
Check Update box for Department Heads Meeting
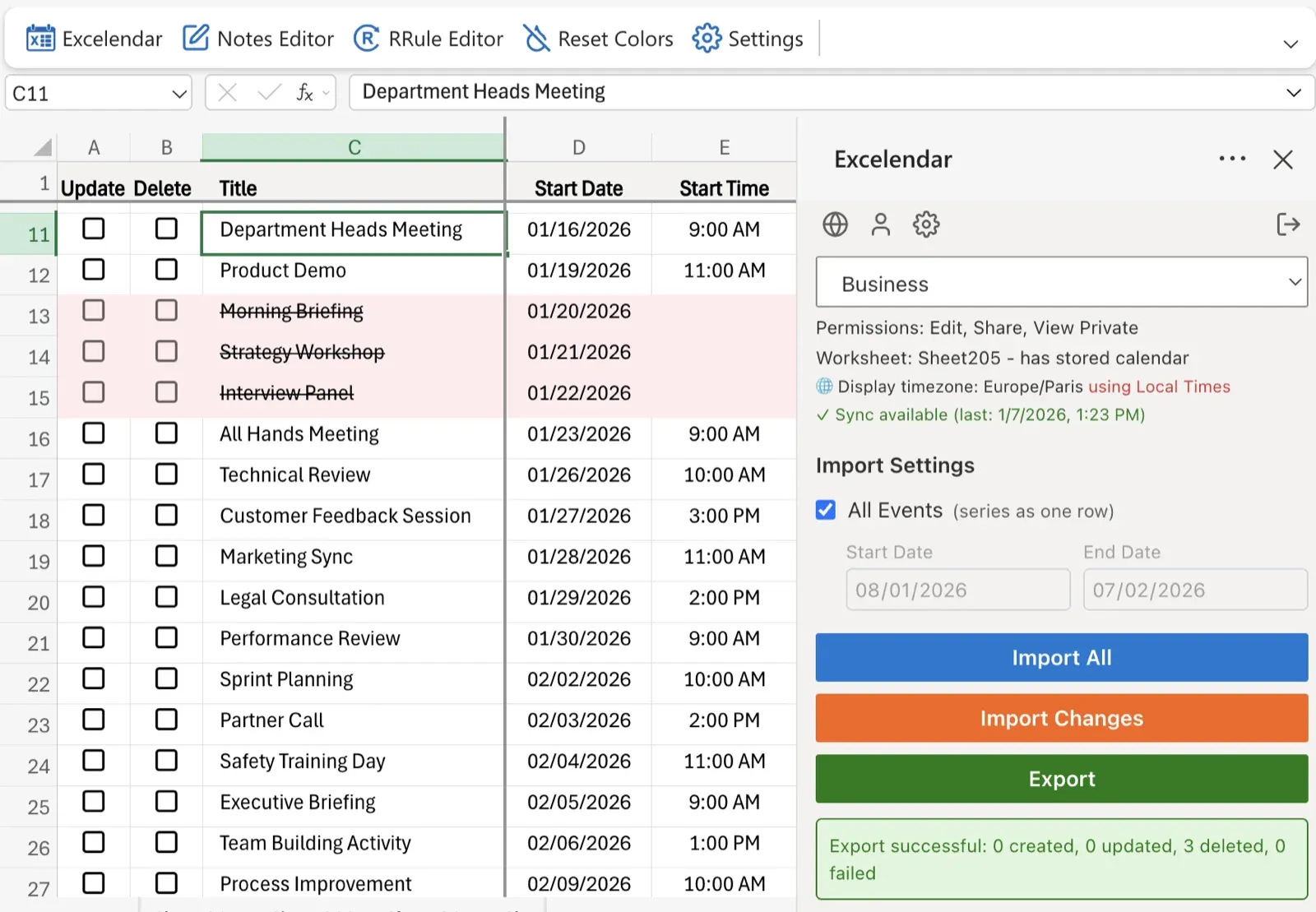94,229
